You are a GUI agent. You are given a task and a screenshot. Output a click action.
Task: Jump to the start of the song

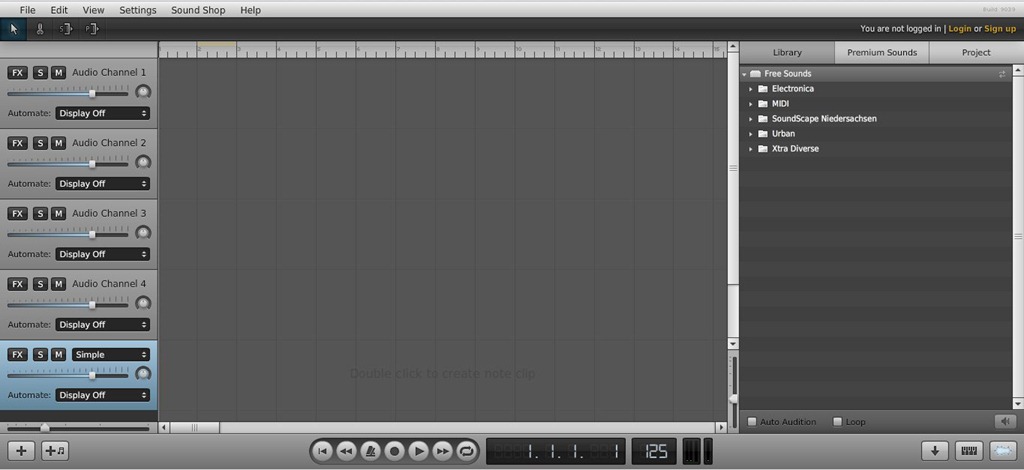pyautogui.click(x=322, y=451)
